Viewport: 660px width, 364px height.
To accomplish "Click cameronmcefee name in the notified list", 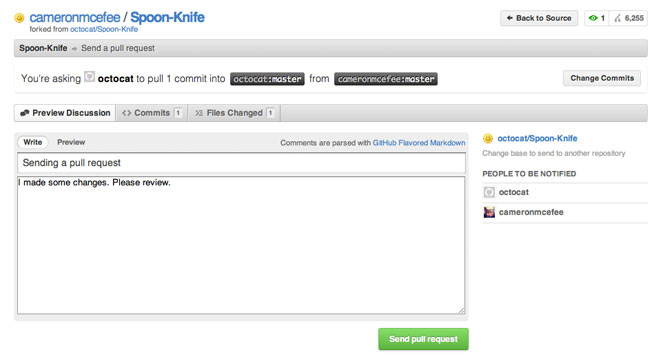I will (x=531, y=212).
